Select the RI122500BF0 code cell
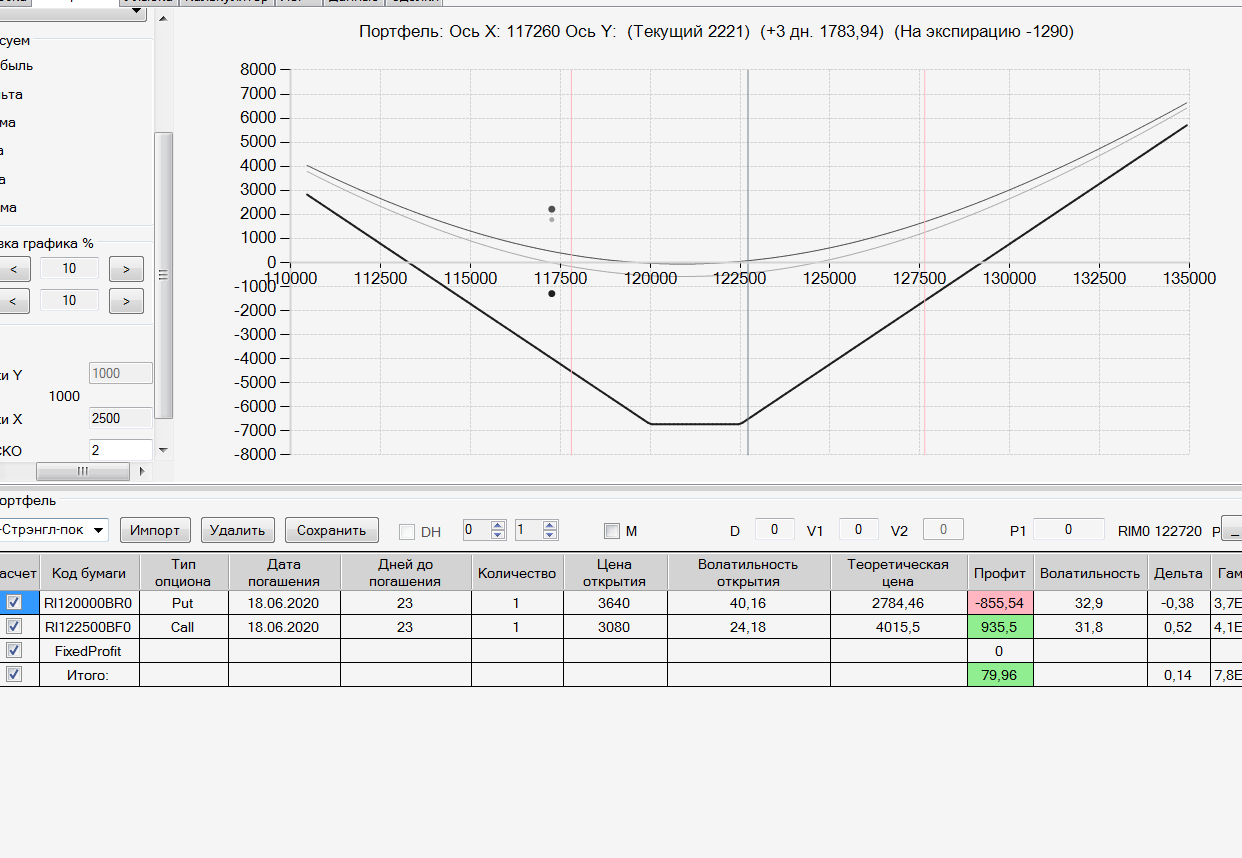 point(89,627)
